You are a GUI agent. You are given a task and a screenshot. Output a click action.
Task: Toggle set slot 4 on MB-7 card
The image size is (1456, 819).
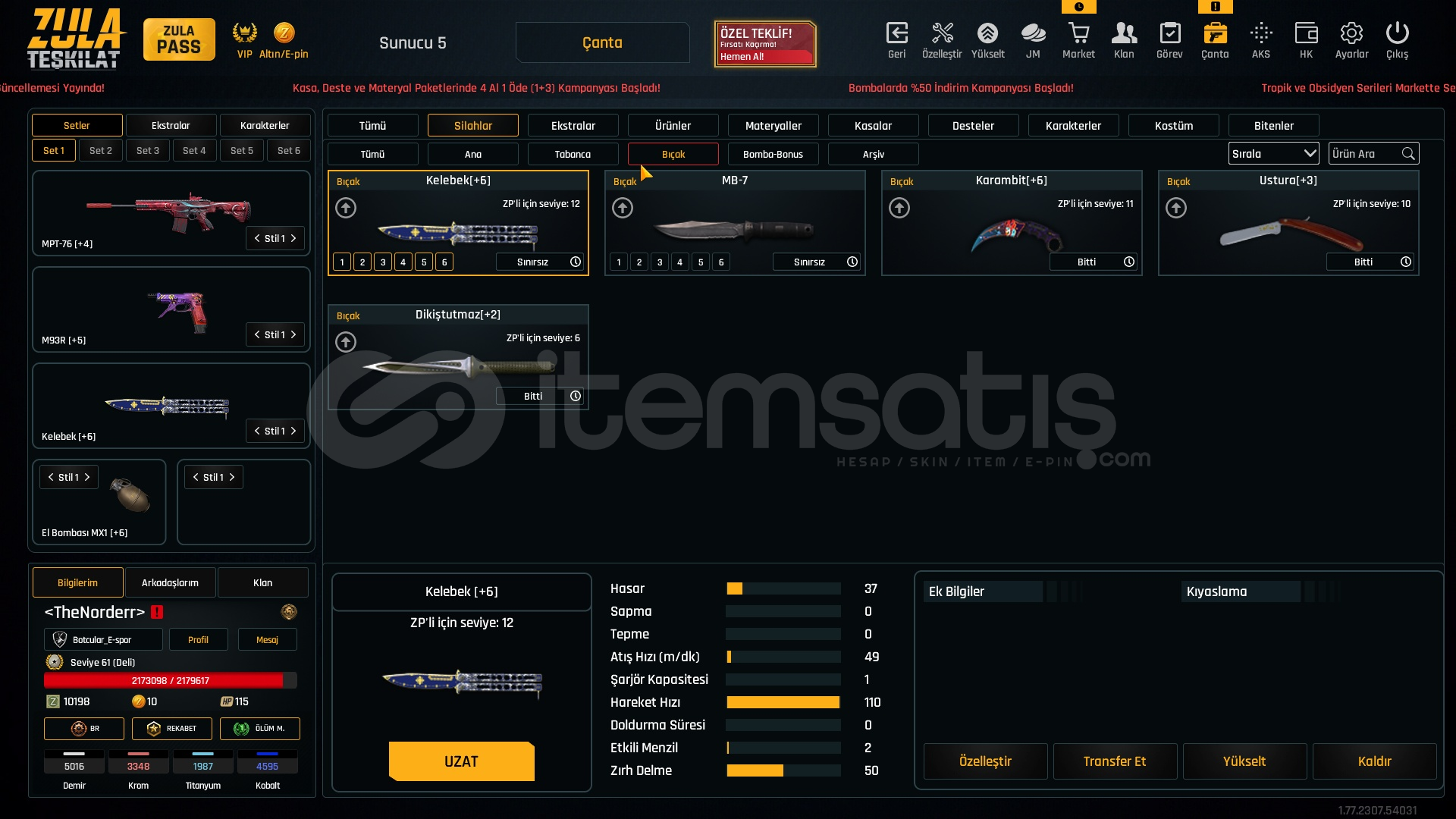coord(680,262)
